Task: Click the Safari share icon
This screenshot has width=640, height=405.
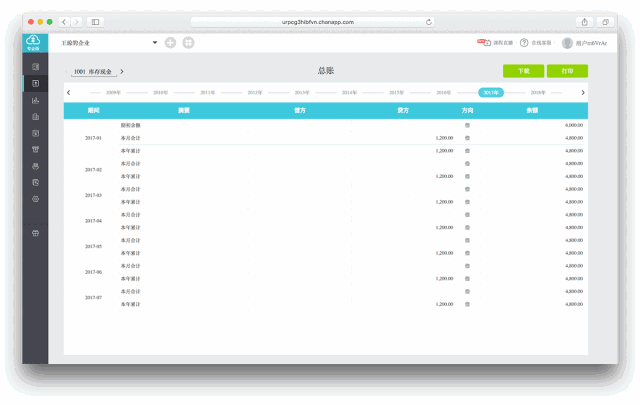Action: pyautogui.click(x=584, y=21)
